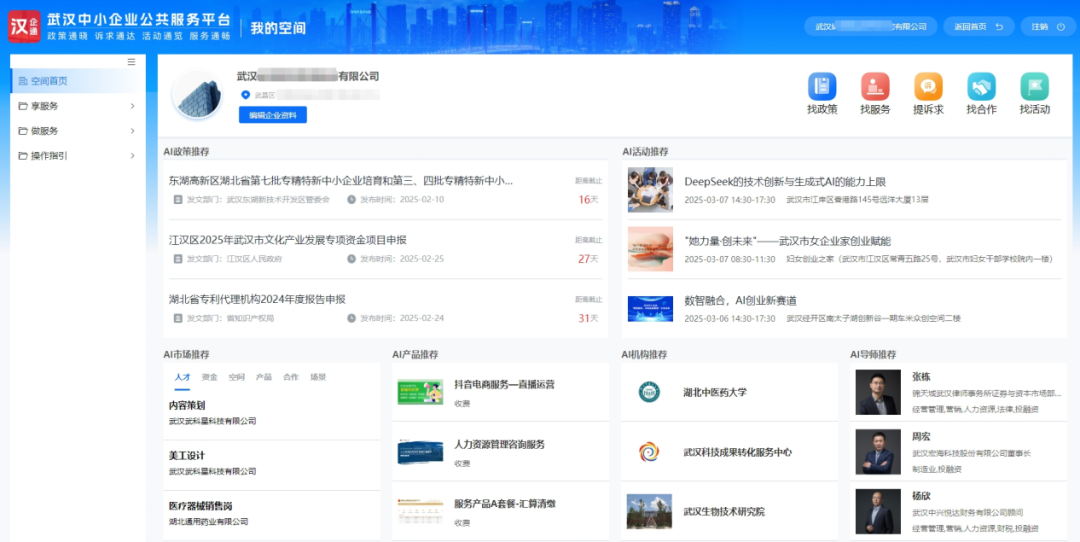Switch to the 资金 tab
Image resolution: width=1080 pixels, height=542 pixels.
click(209, 377)
